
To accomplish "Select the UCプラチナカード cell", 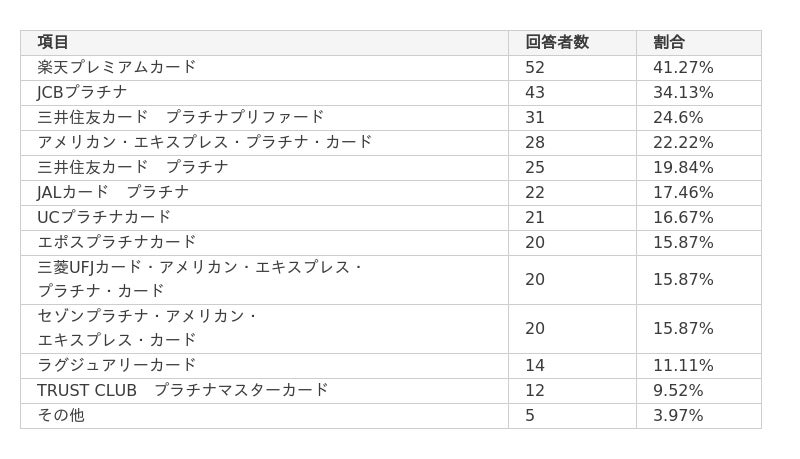I will [x=104, y=218].
